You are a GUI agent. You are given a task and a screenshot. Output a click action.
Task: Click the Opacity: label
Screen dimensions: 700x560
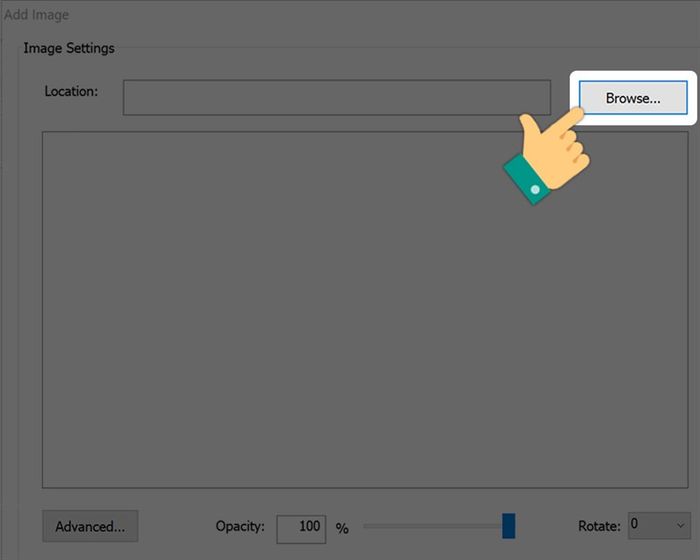pyautogui.click(x=240, y=526)
